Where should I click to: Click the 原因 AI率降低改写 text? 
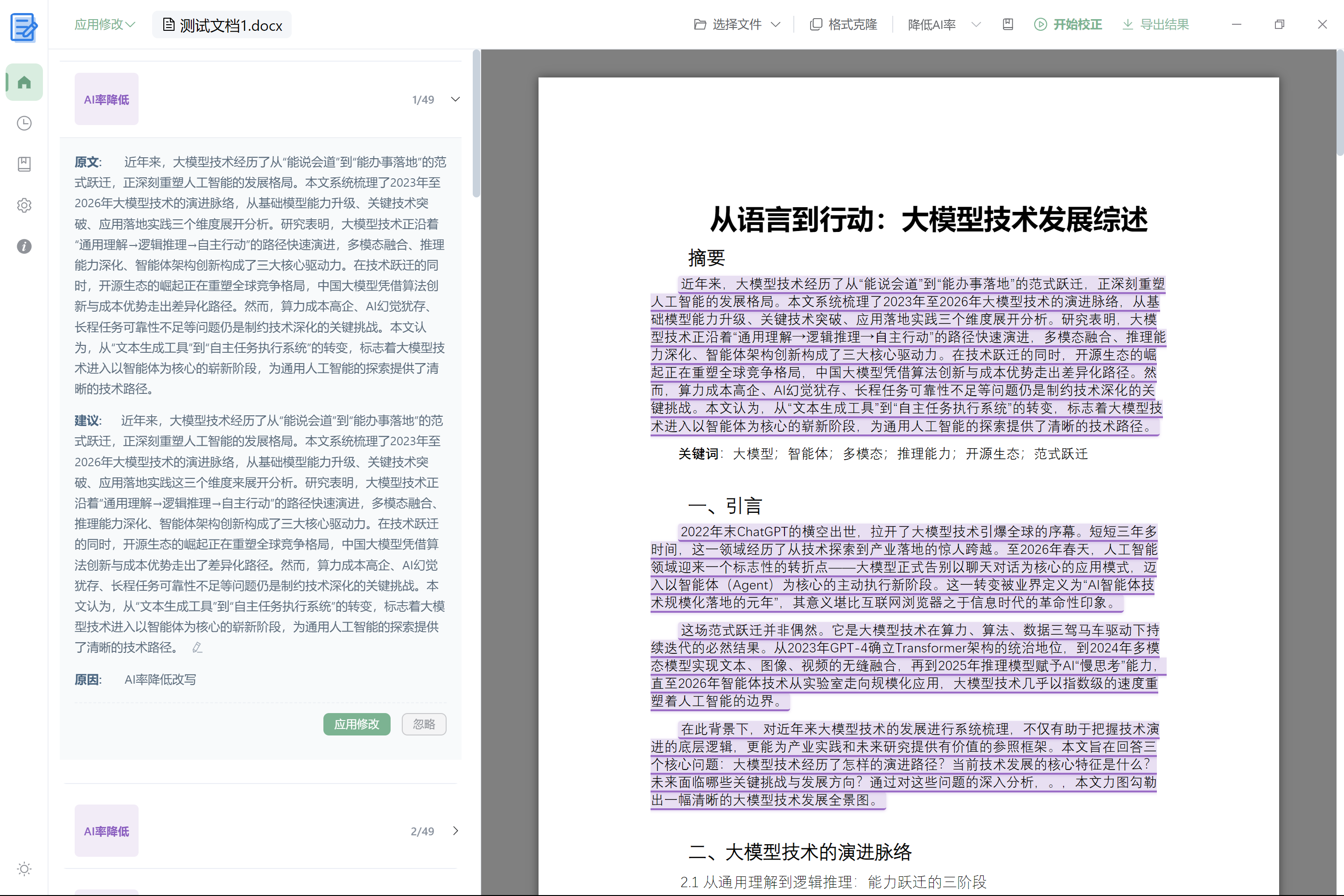[135, 679]
